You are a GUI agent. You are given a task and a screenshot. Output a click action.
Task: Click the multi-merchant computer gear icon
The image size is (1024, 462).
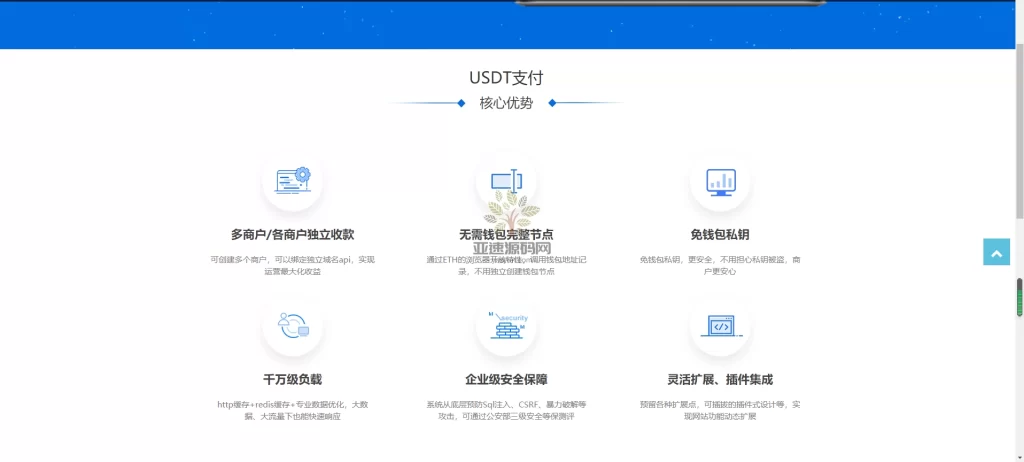point(293,180)
